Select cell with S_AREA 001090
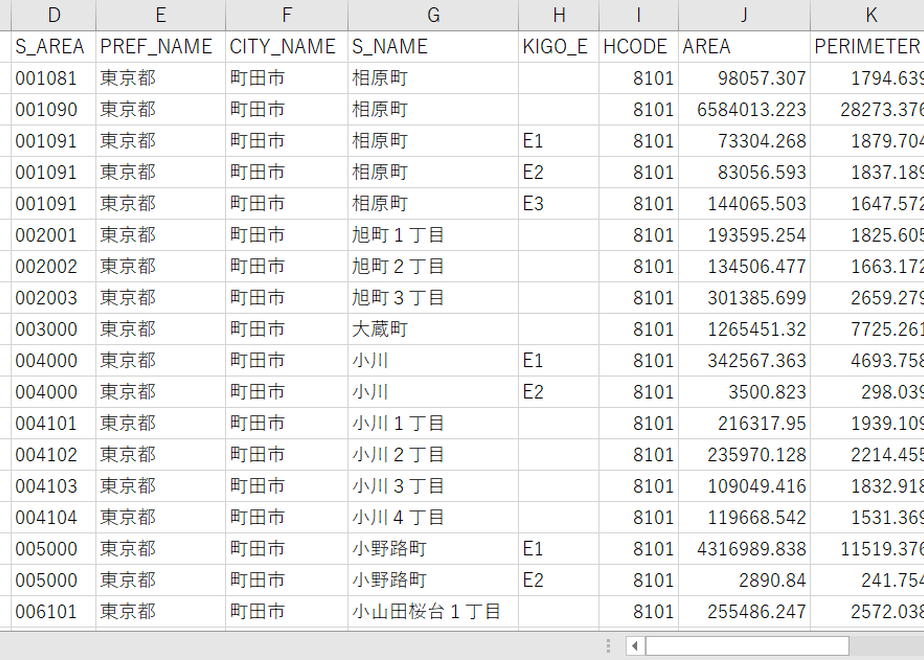The image size is (924, 660). pos(54,110)
